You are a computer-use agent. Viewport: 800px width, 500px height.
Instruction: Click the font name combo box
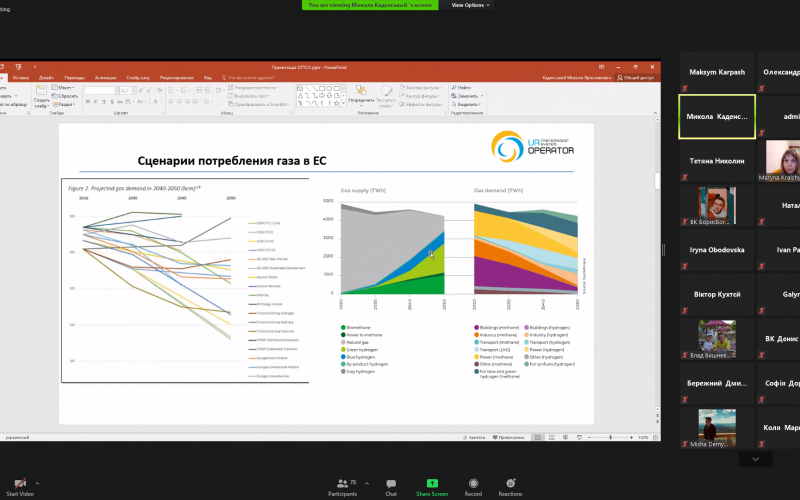[x=101, y=90]
